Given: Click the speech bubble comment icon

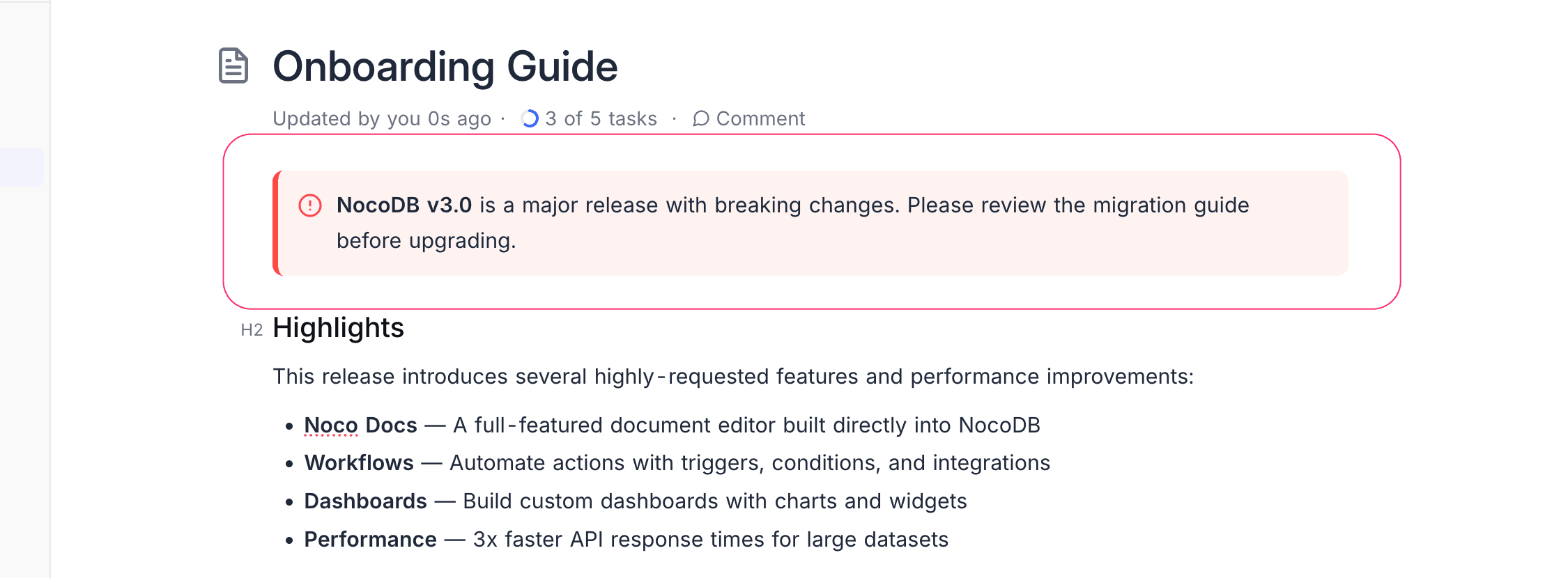Looking at the screenshot, I should (x=700, y=119).
